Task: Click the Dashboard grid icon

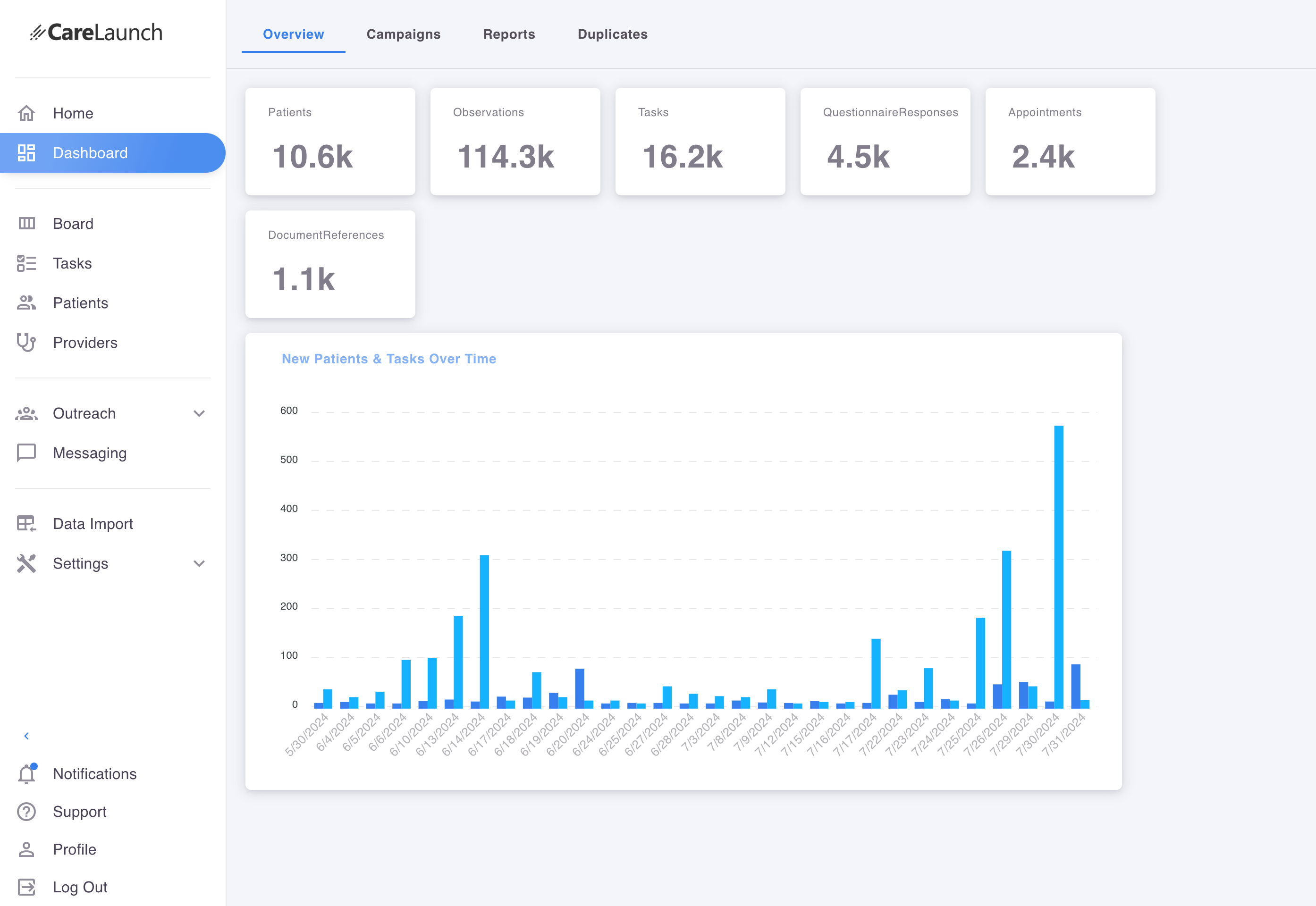Action: click(26, 153)
